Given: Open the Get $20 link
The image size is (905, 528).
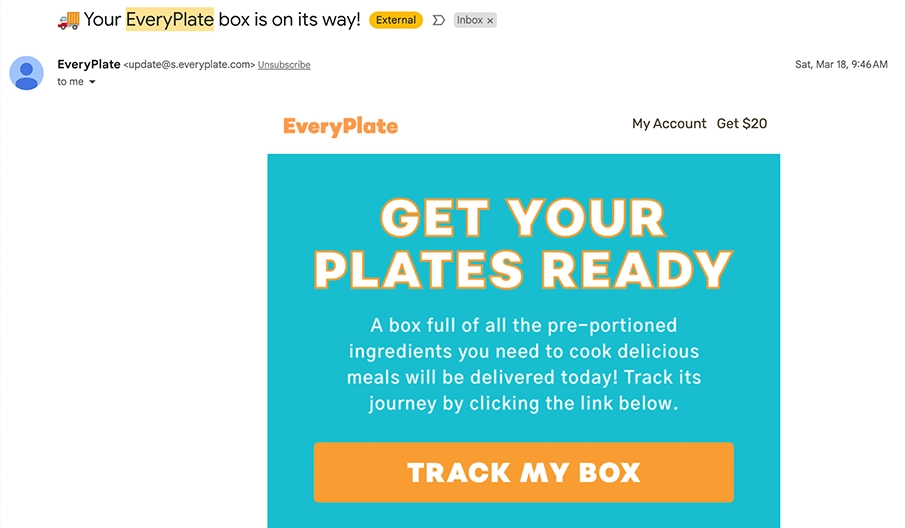Looking at the screenshot, I should [x=742, y=123].
